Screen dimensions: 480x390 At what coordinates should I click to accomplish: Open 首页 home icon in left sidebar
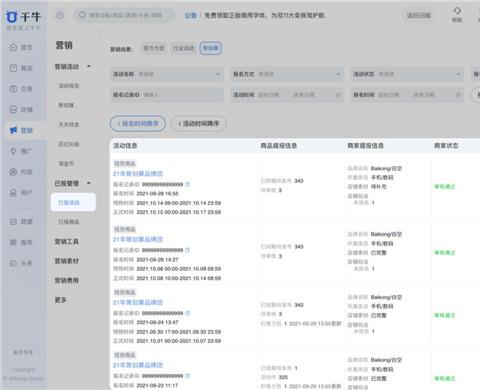13,47
